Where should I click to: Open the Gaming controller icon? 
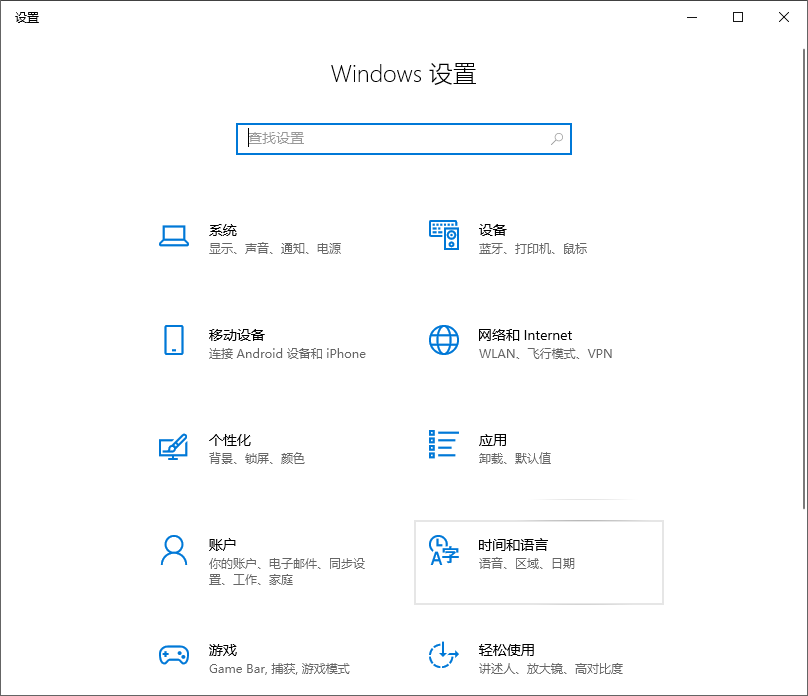point(174,655)
